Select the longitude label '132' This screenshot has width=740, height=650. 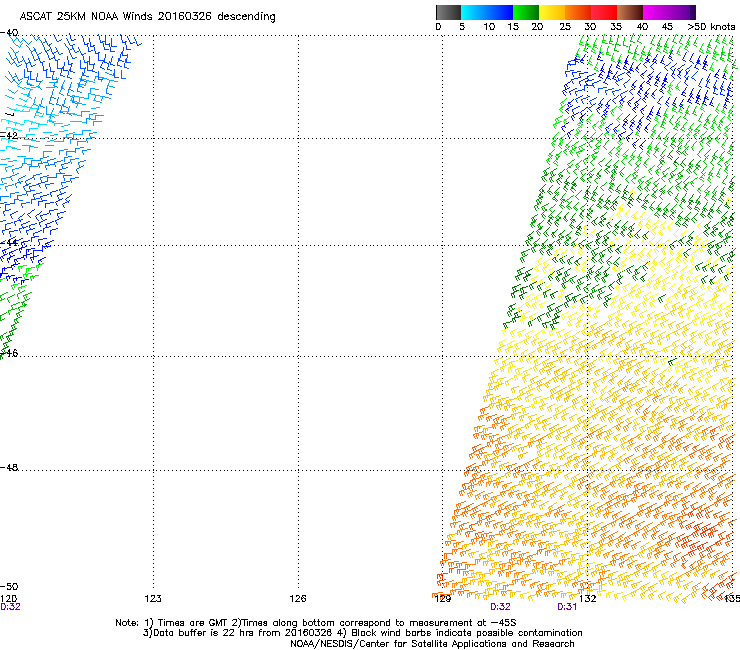588,599
